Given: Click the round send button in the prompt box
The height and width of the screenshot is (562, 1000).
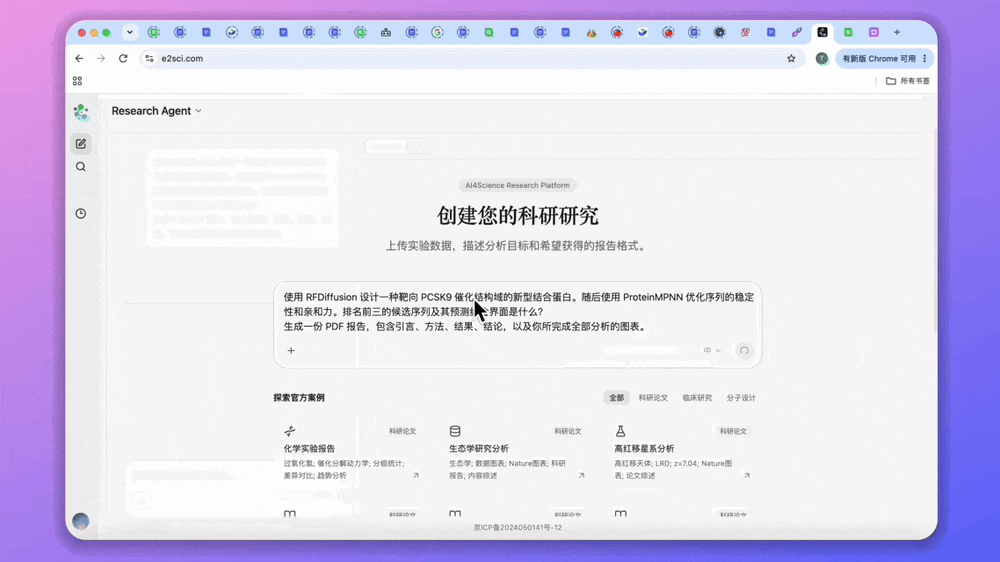Looking at the screenshot, I should (x=744, y=350).
